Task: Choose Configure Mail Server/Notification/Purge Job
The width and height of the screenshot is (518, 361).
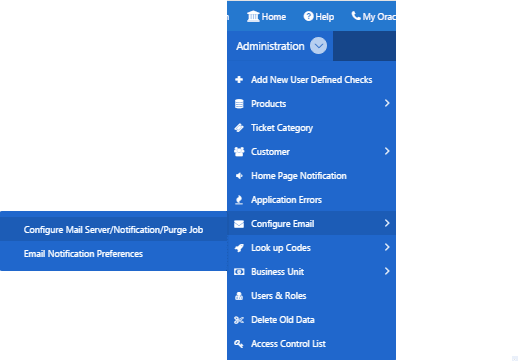Action: point(113,230)
